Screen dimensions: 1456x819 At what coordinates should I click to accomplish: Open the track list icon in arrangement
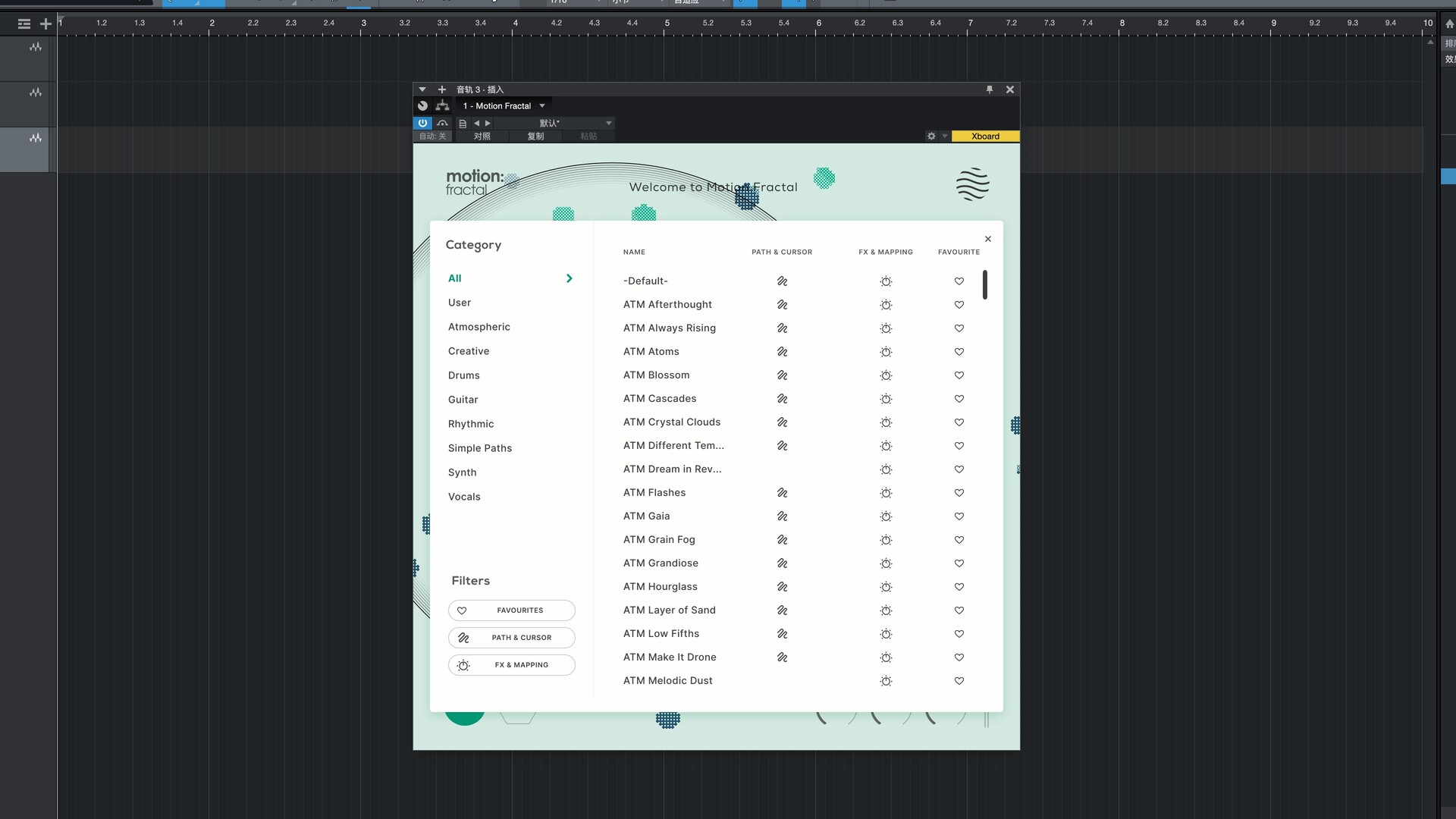point(24,24)
